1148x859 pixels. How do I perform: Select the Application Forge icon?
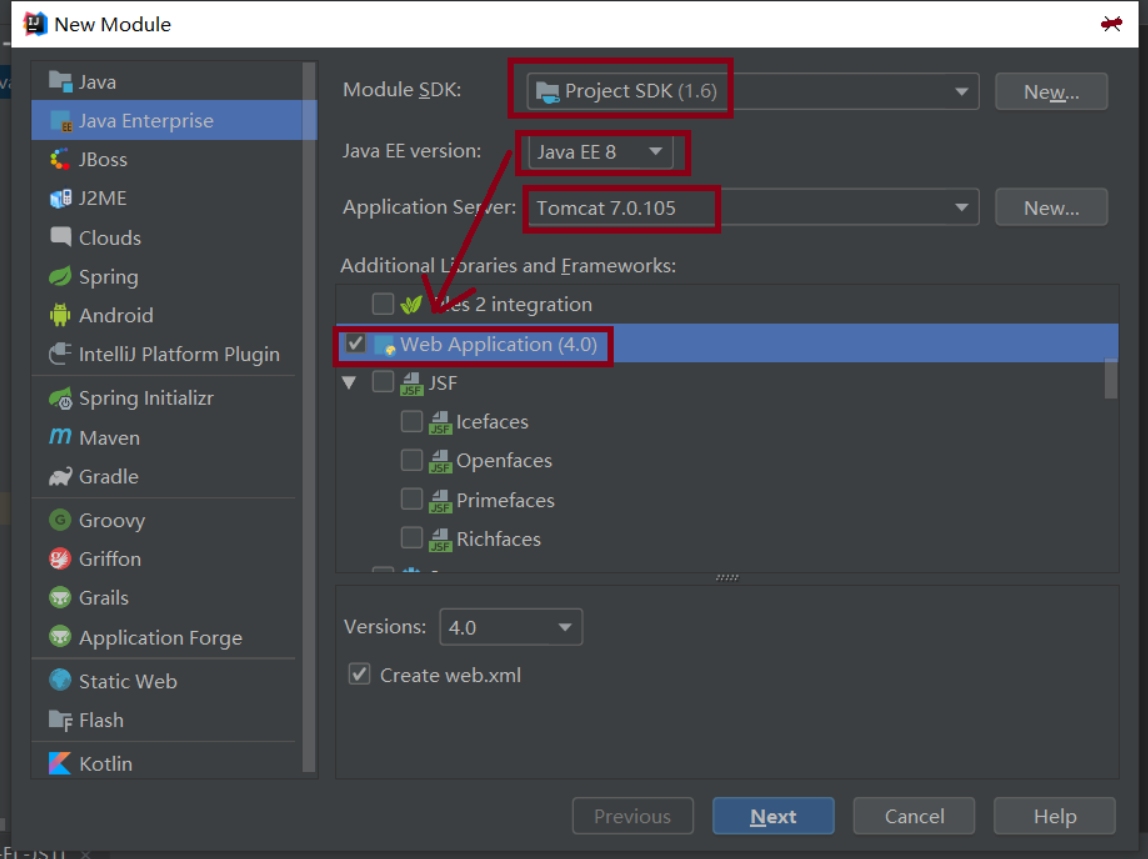60,637
